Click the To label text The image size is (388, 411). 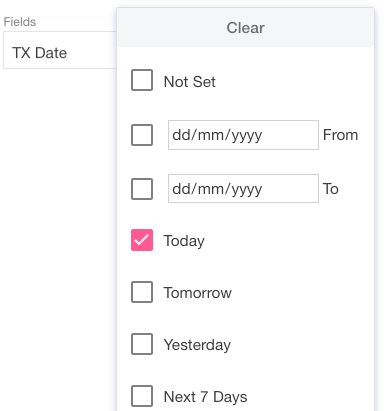tap(331, 189)
